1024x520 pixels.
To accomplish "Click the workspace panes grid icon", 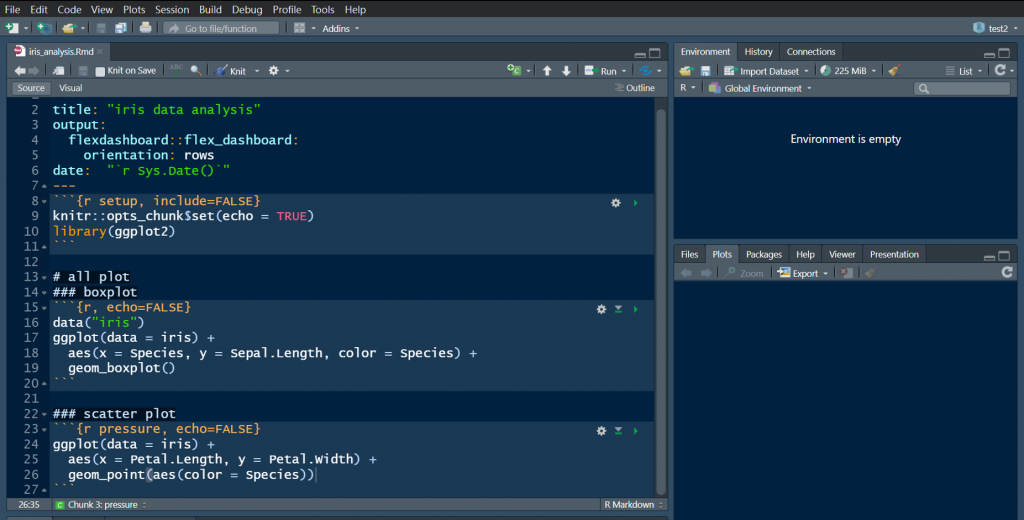I will pyautogui.click(x=300, y=28).
